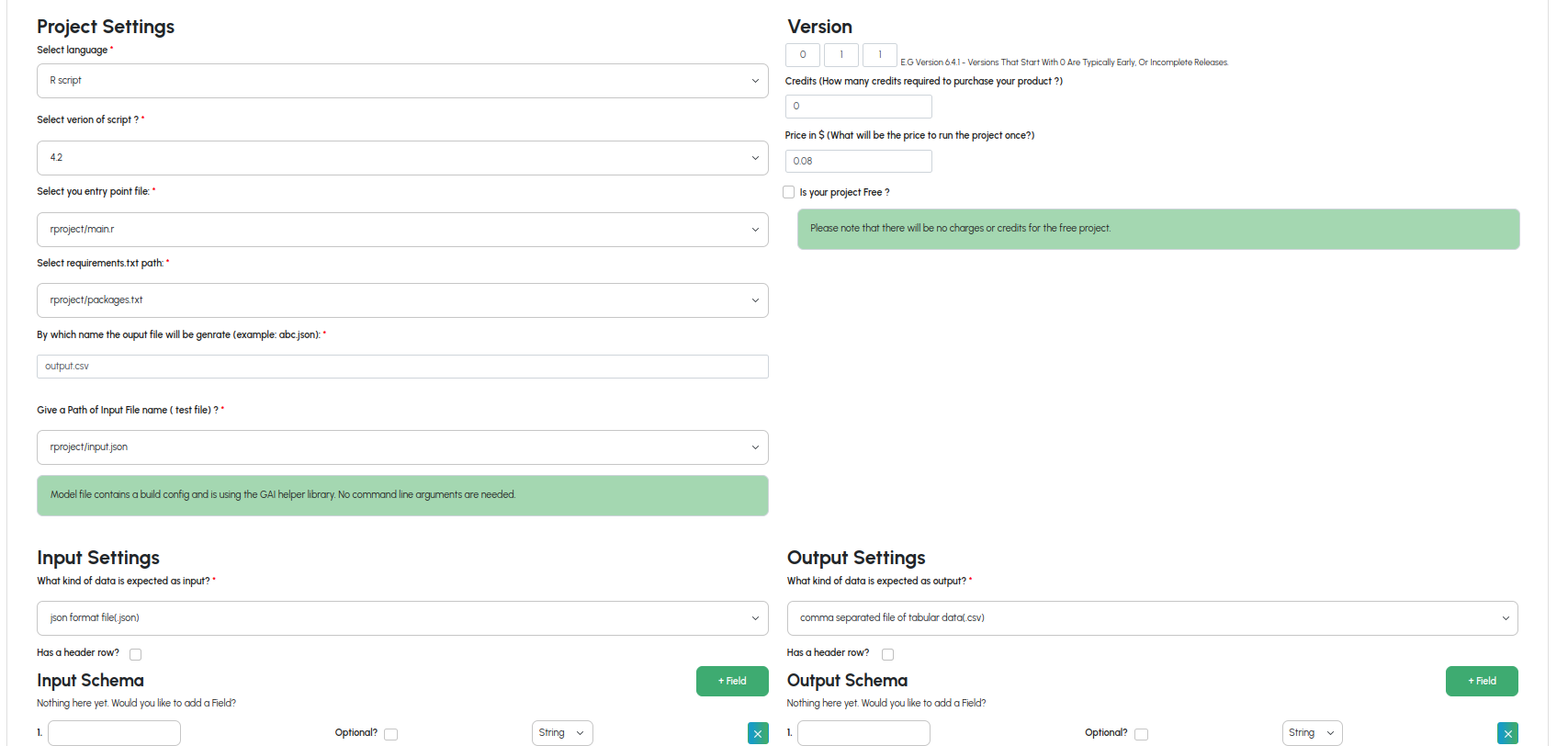Mark input schema field as Optional

(x=391, y=734)
